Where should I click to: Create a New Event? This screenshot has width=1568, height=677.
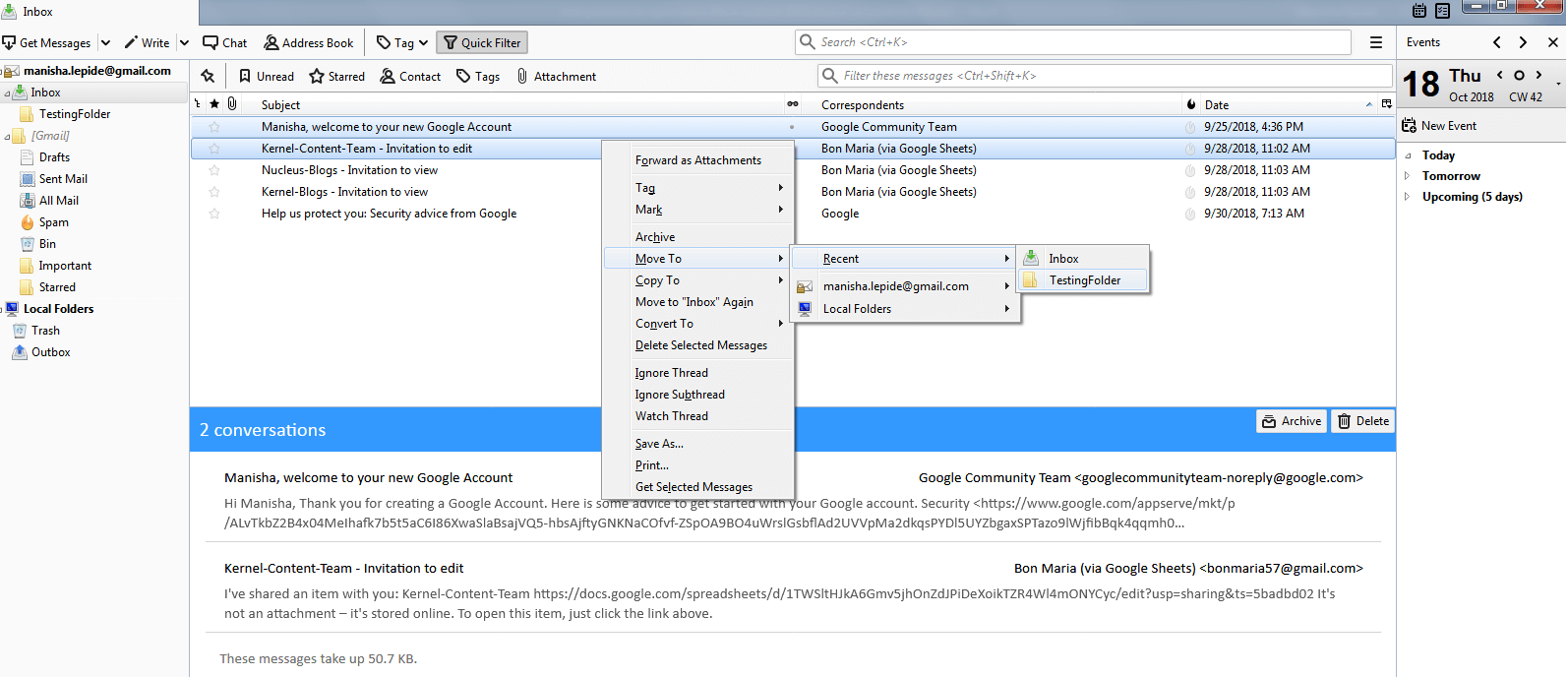(x=1439, y=126)
